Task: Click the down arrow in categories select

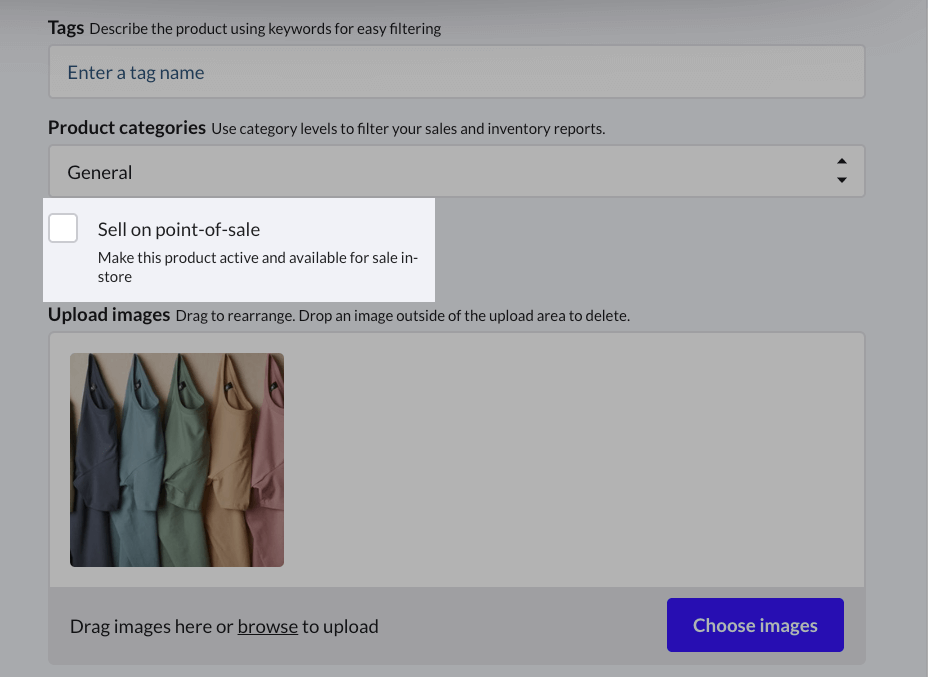Action: pyautogui.click(x=841, y=180)
